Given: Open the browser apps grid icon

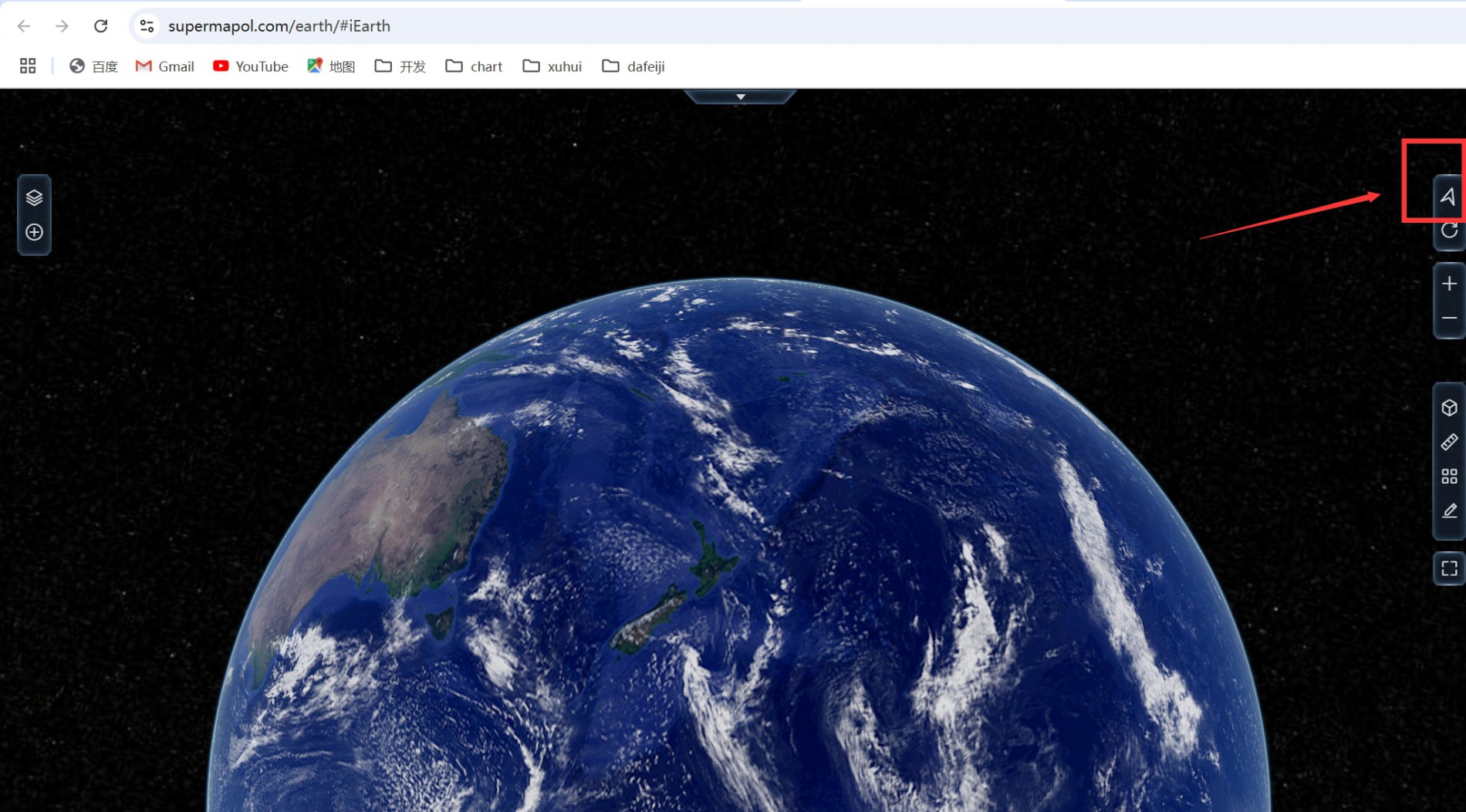Looking at the screenshot, I should tap(28, 66).
